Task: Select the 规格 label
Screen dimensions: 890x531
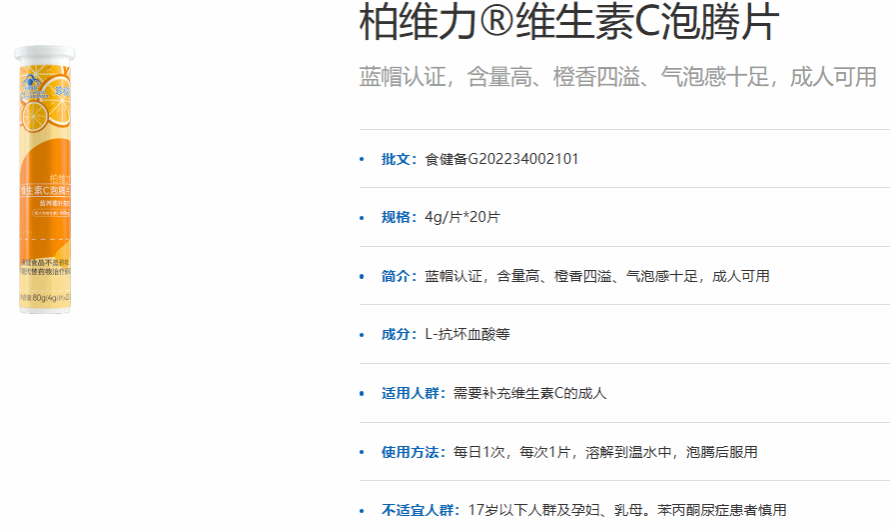Action: click(x=399, y=217)
